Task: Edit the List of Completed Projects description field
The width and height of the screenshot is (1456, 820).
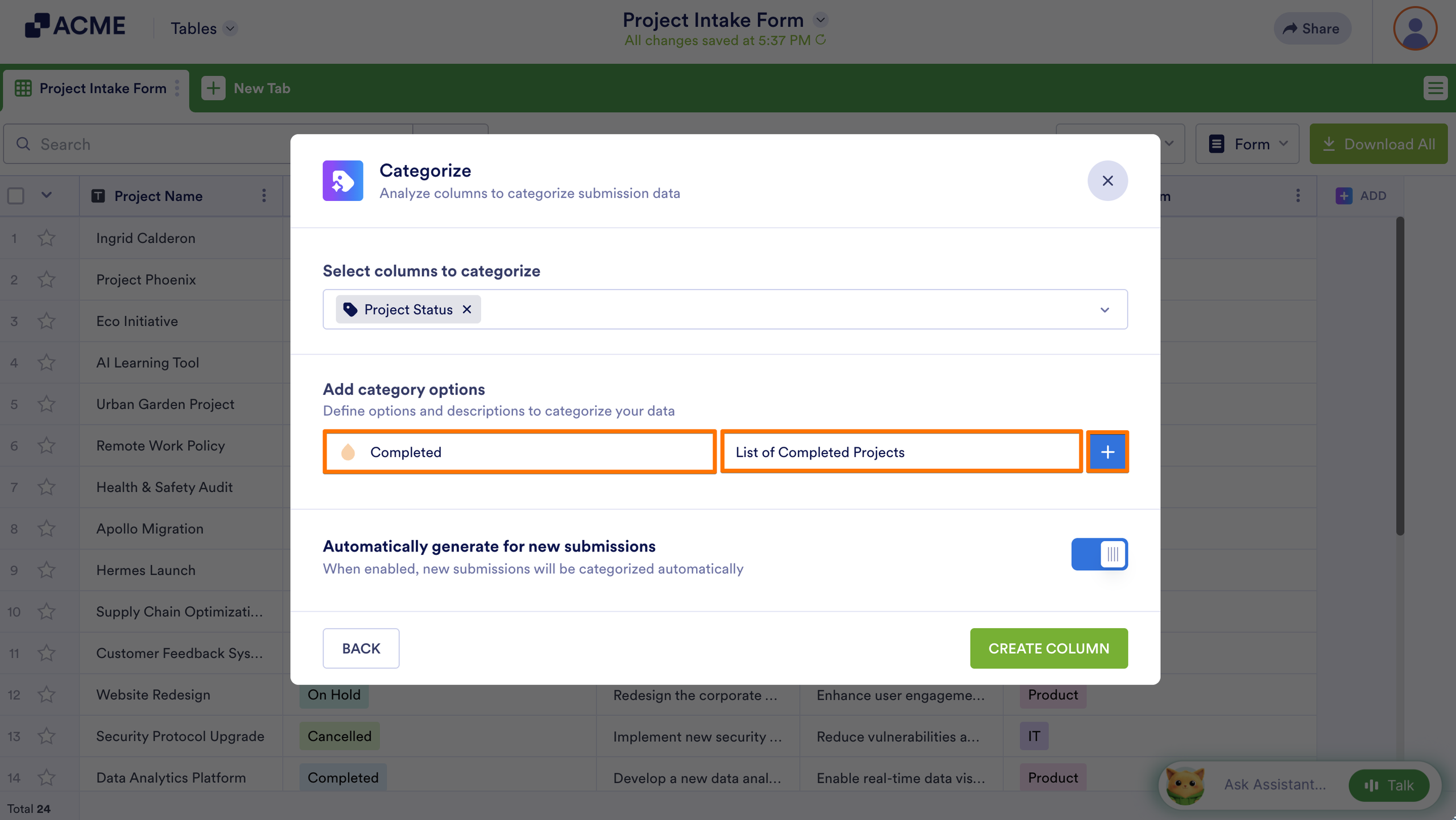Action: point(901,452)
